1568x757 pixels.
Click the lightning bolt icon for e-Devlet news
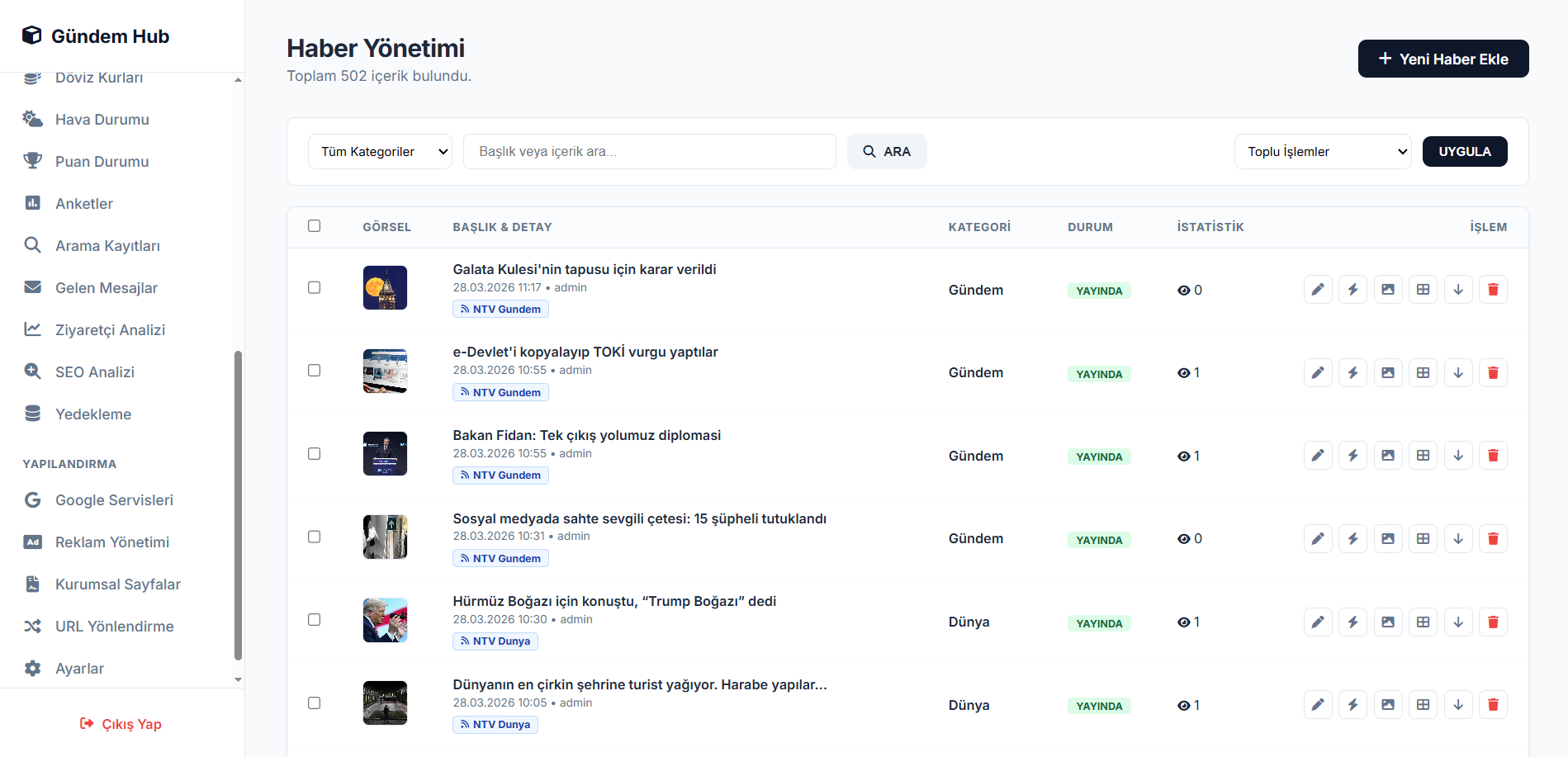tap(1352, 373)
